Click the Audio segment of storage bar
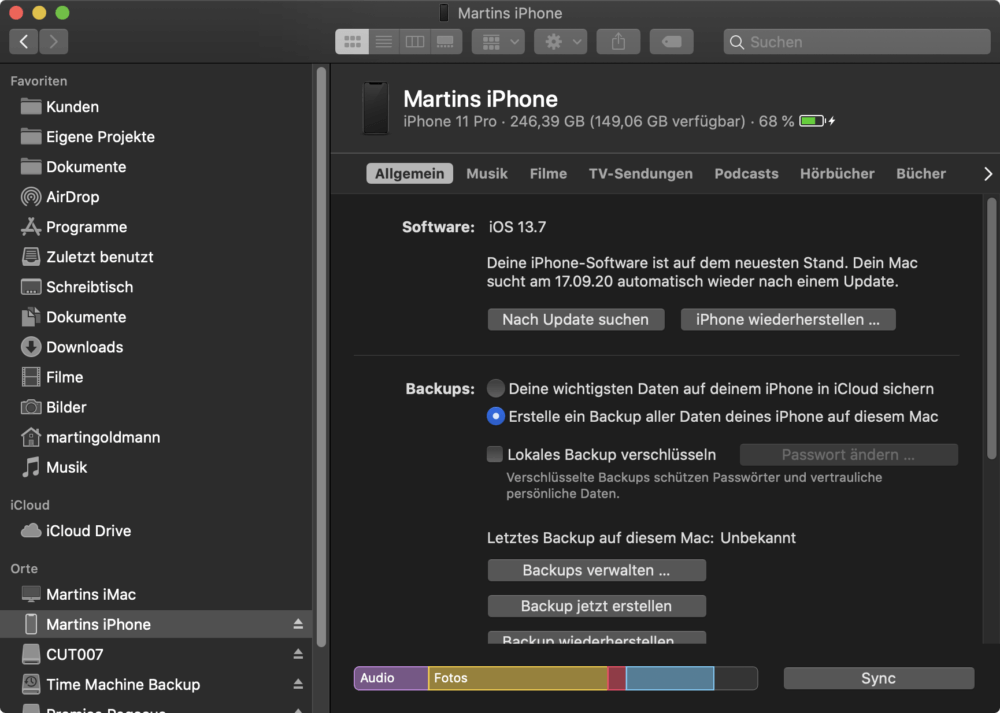Image resolution: width=1000 pixels, height=713 pixels. pyautogui.click(x=391, y=678)
